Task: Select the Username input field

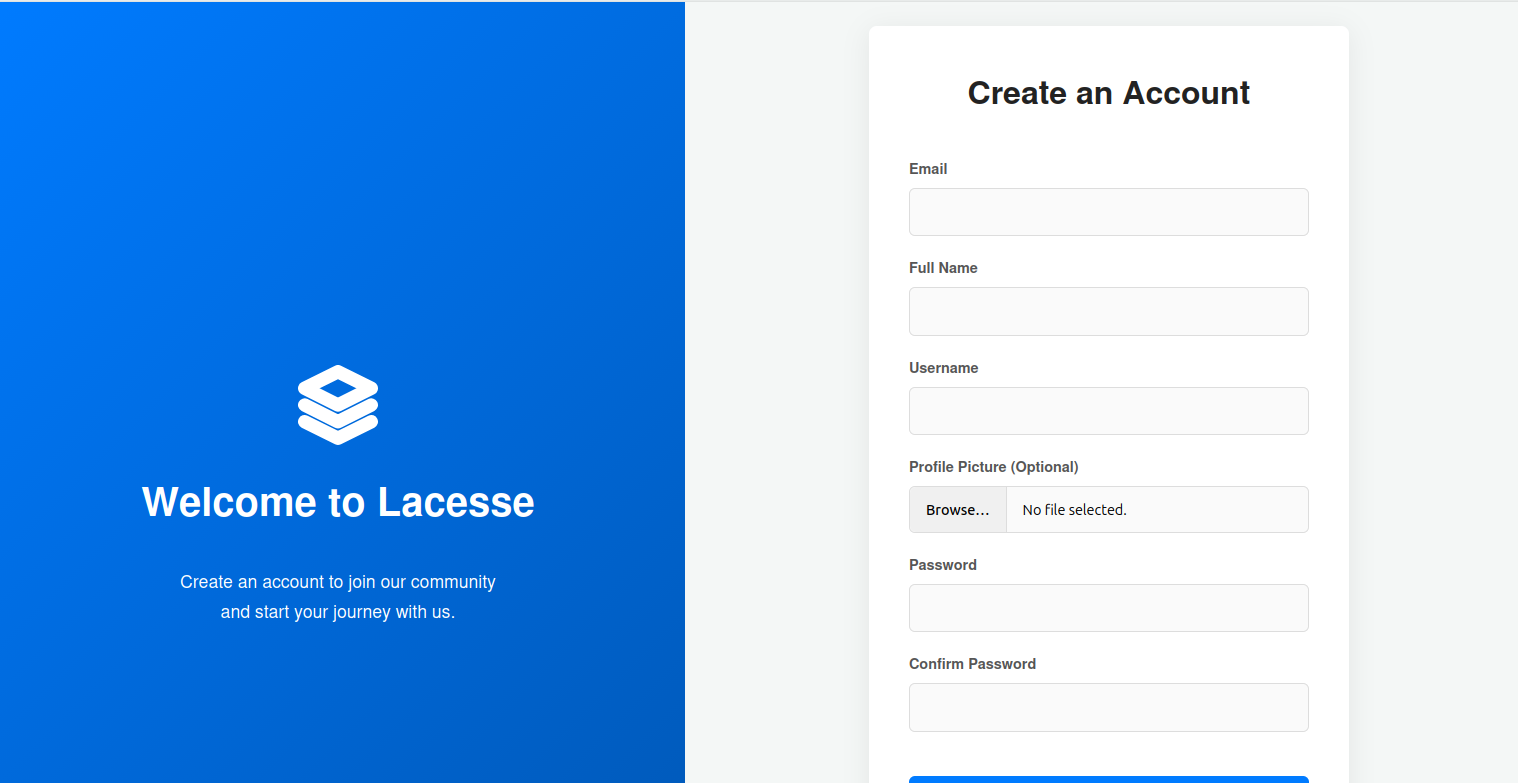Action: point(1108,411)
